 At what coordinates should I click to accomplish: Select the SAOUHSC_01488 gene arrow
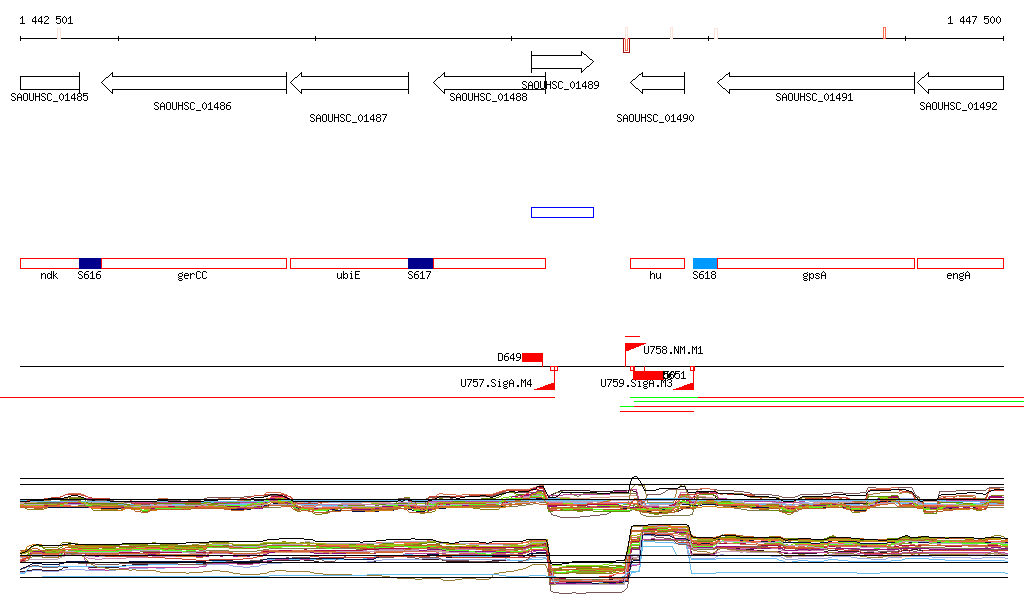[489, 83]
